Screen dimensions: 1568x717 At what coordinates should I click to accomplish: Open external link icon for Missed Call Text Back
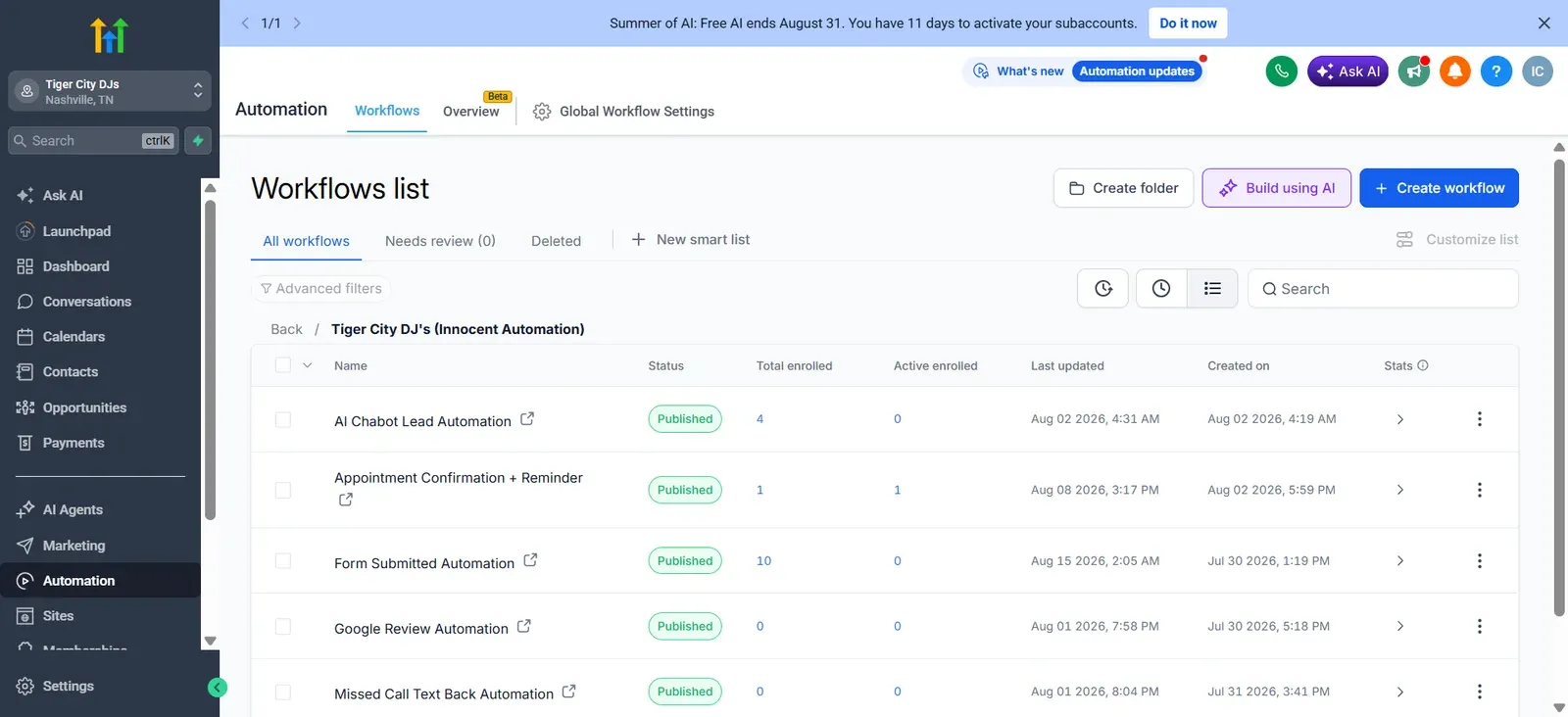click(568, 692)
